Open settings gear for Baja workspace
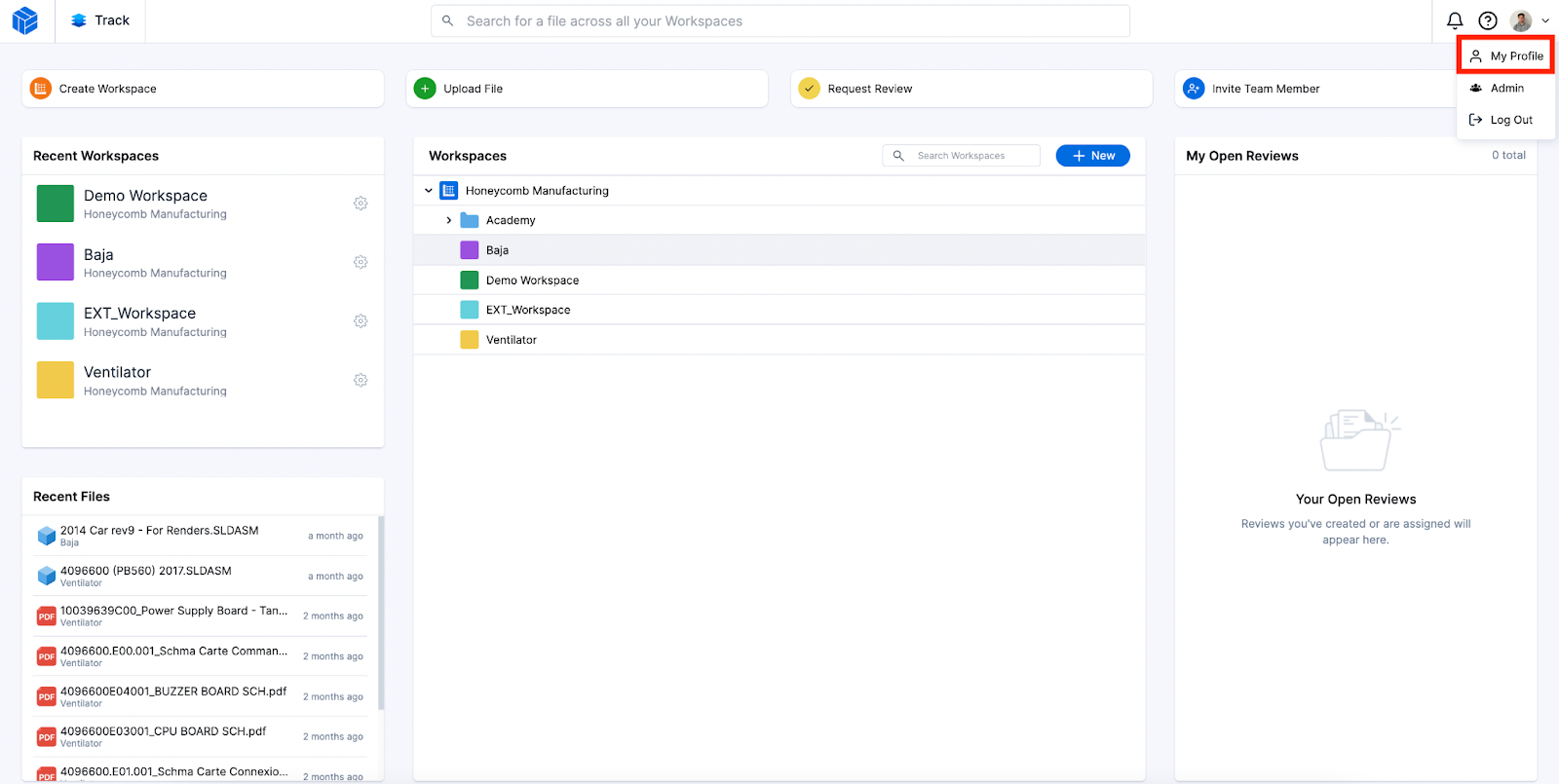The height and width of the screenshot is (784, 1559). tap(361, 262)
